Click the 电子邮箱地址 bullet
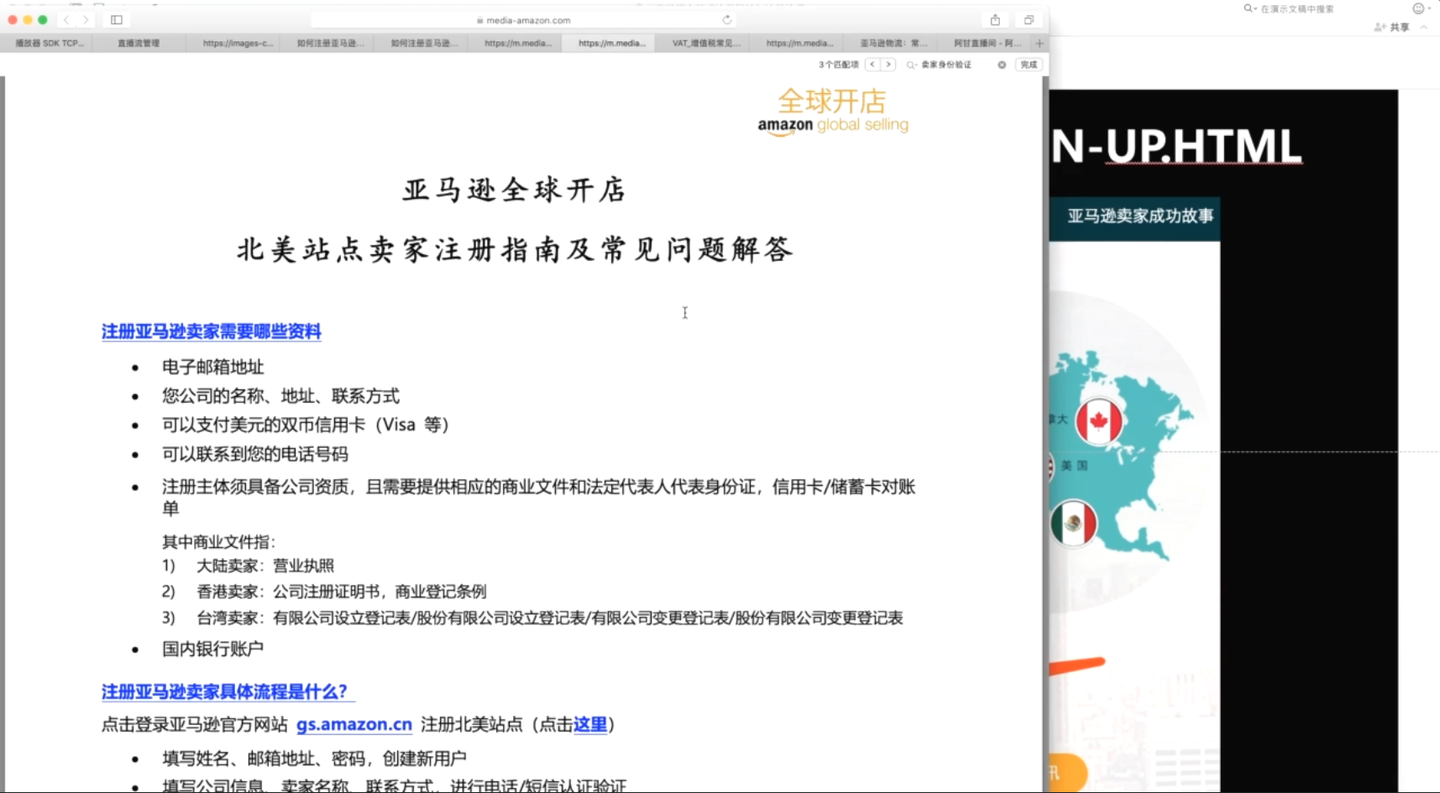Screen dimensions: 1440x793 (213, 367)
